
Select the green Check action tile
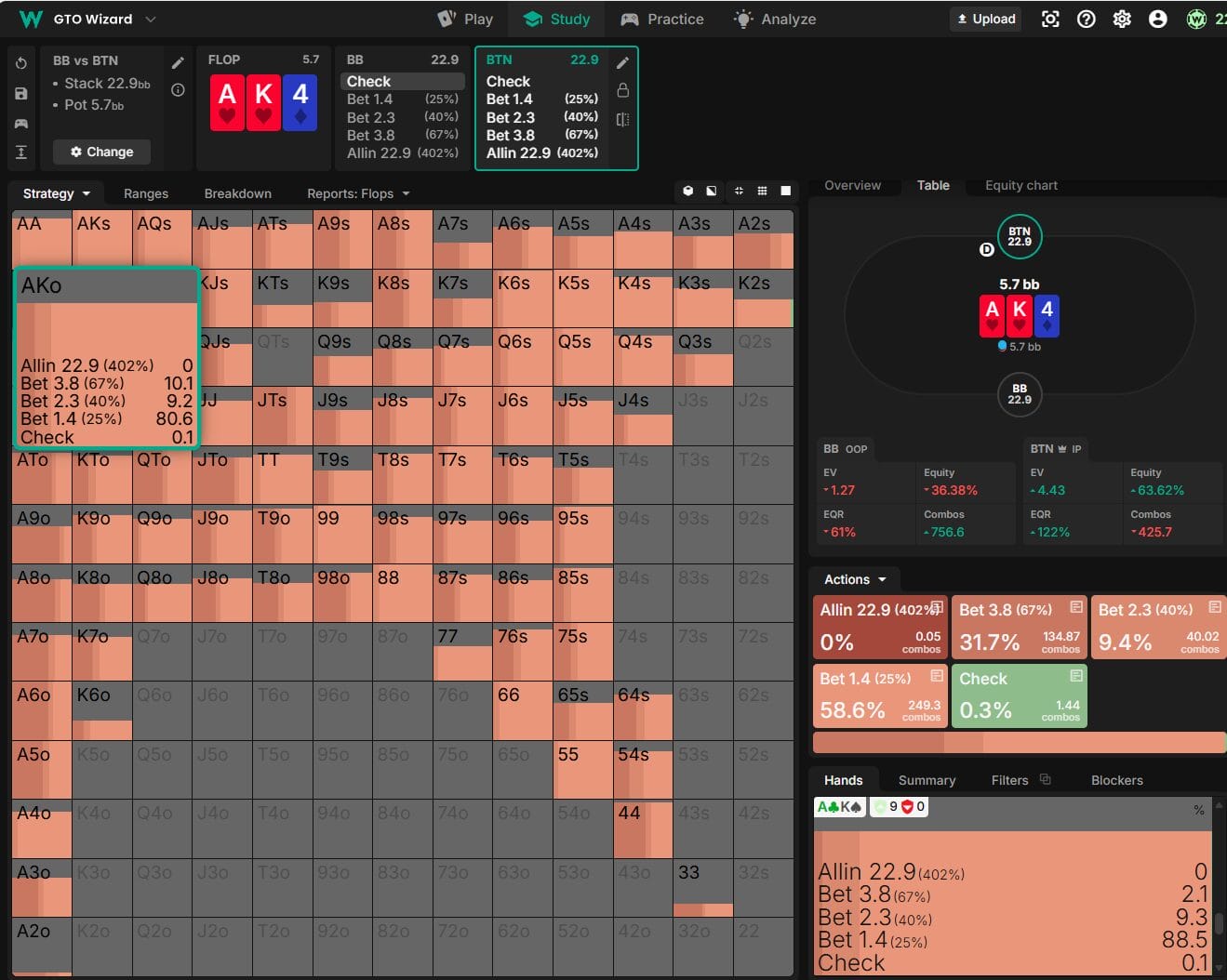tap(1019, 695)
